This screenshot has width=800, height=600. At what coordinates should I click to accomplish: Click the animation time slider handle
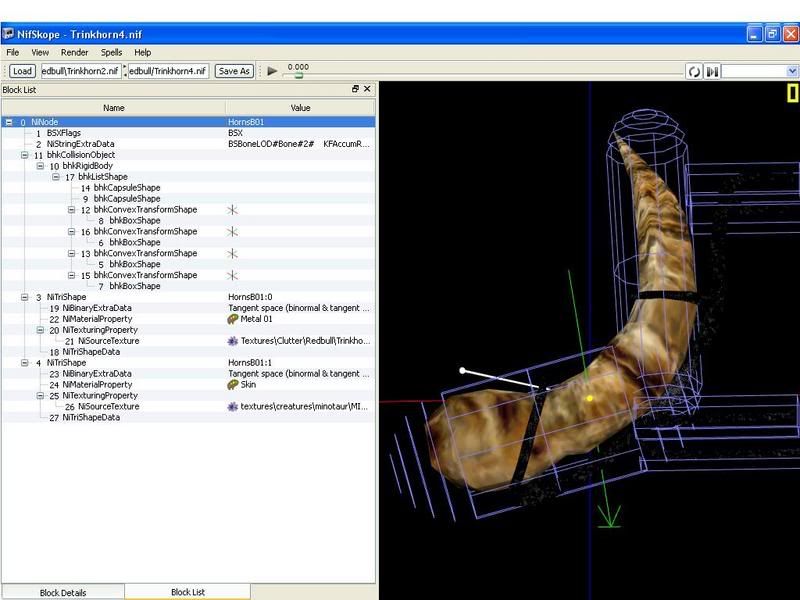click(298, 75)
